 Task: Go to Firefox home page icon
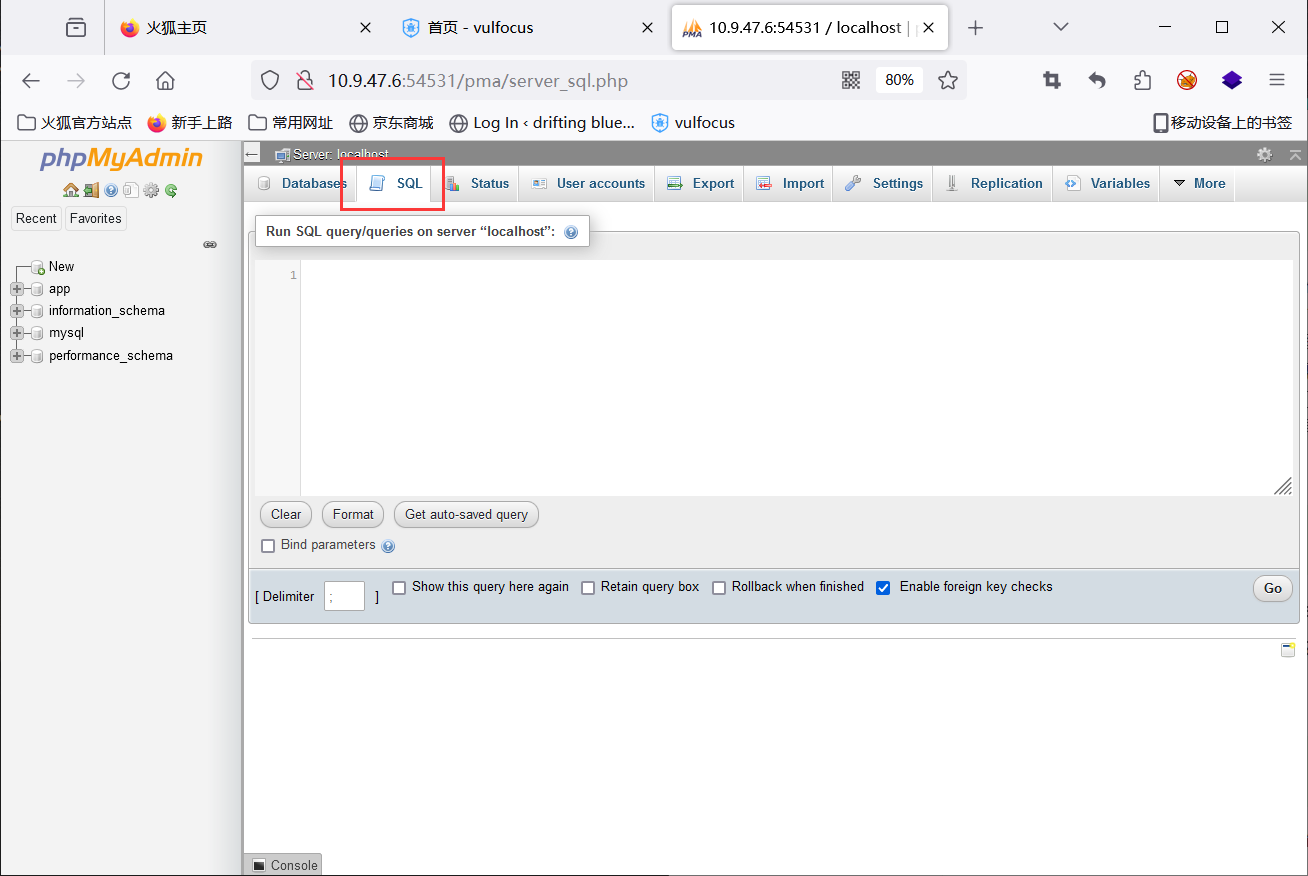click(165, 81)
